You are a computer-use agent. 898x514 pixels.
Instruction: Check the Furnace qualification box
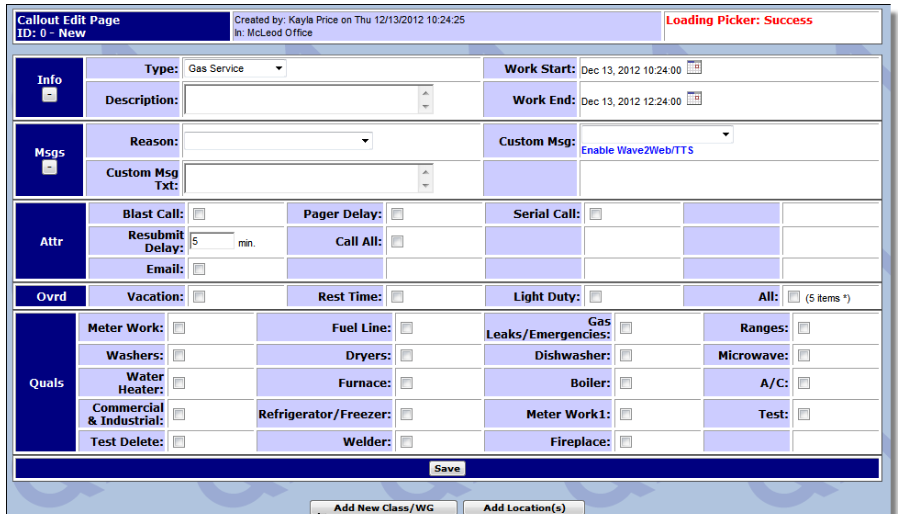(x=407, y=383)
